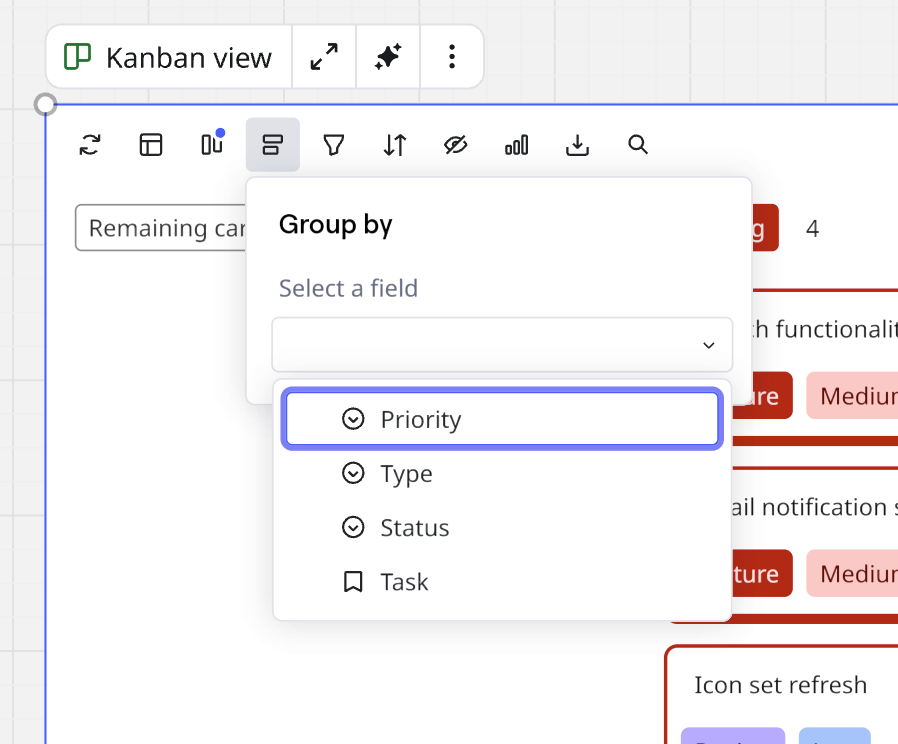Choose Priority from field list
Screen dimensions: 898x744
[502, 419]
